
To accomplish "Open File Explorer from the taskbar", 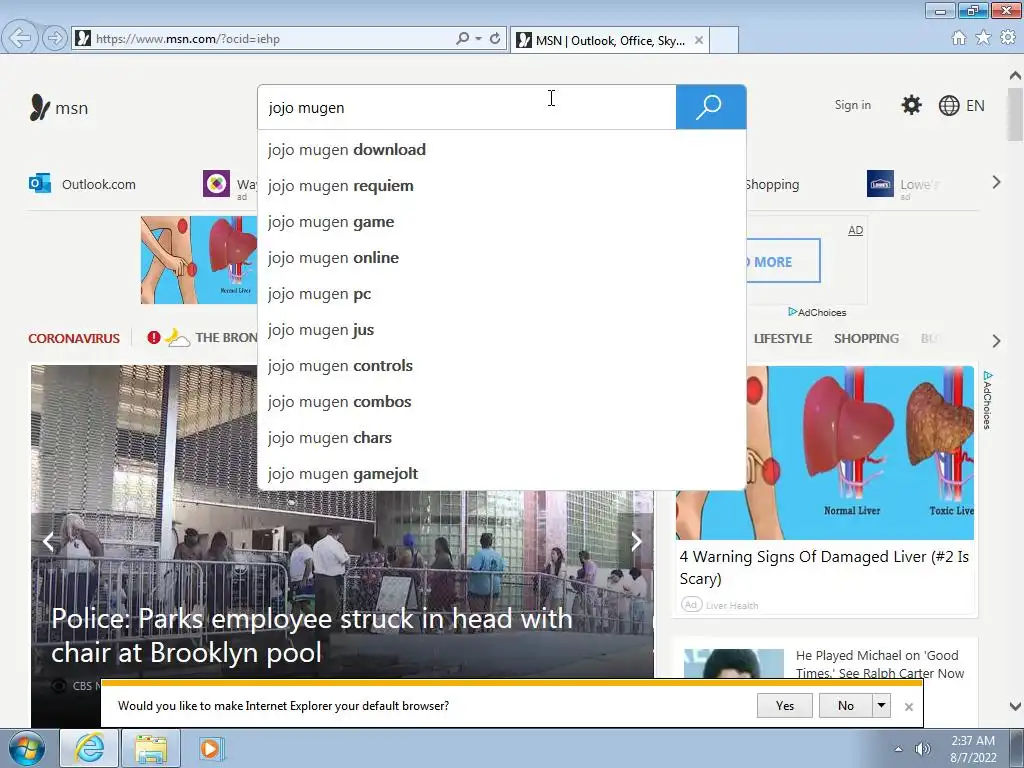I will (x=151, y=748).
